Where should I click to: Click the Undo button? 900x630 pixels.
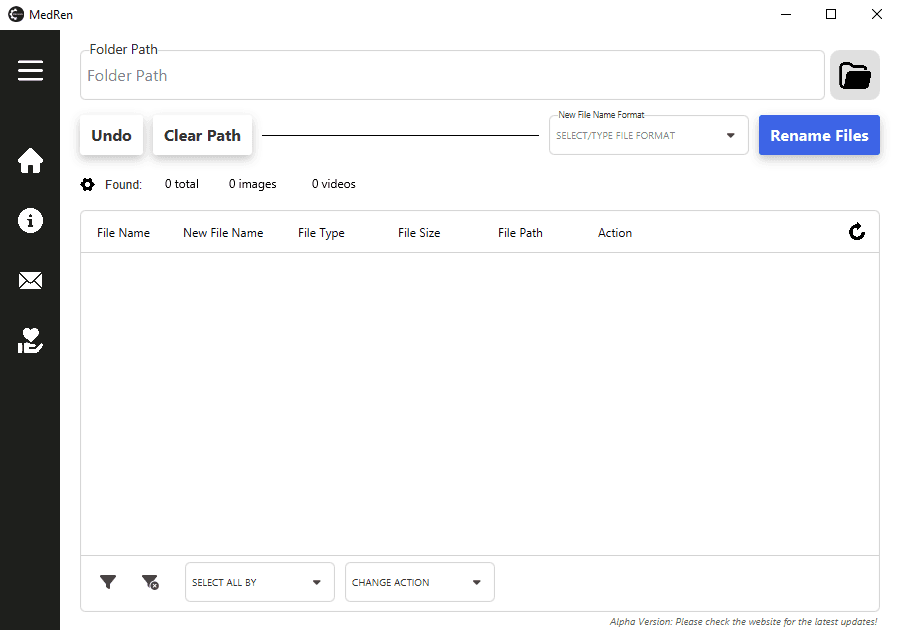(111, 135)
